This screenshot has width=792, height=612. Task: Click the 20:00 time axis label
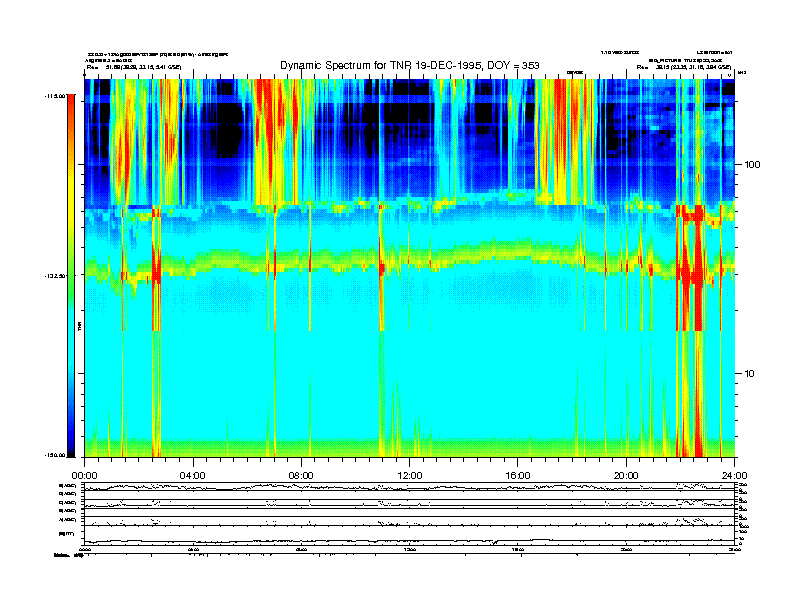coord(626,475)
